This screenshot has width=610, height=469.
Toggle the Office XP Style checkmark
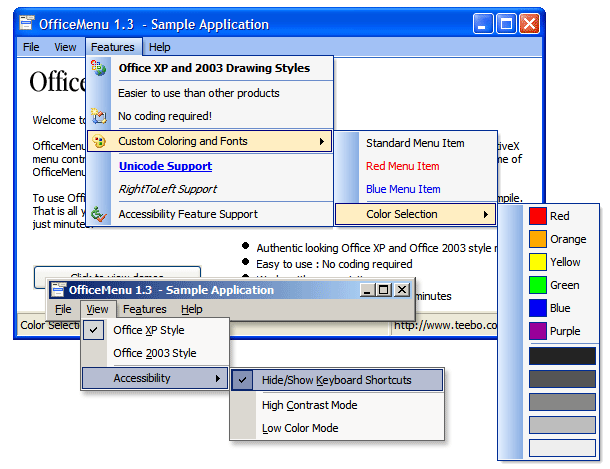pyautogui.click(x=93, y=330)
